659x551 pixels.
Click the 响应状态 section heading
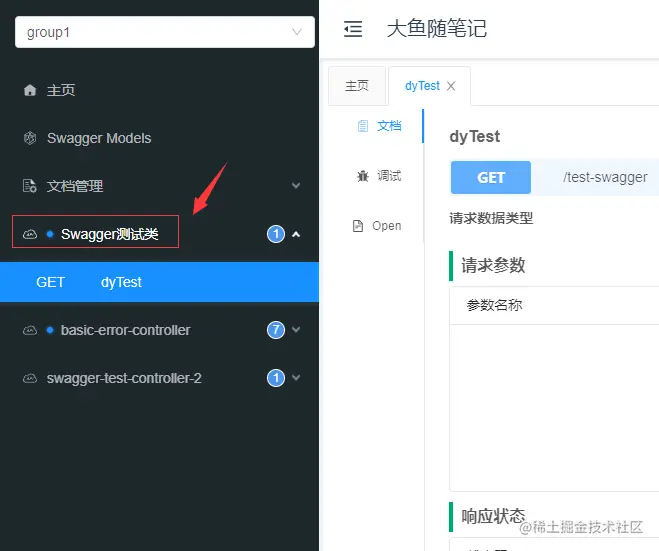coord(493,516)
